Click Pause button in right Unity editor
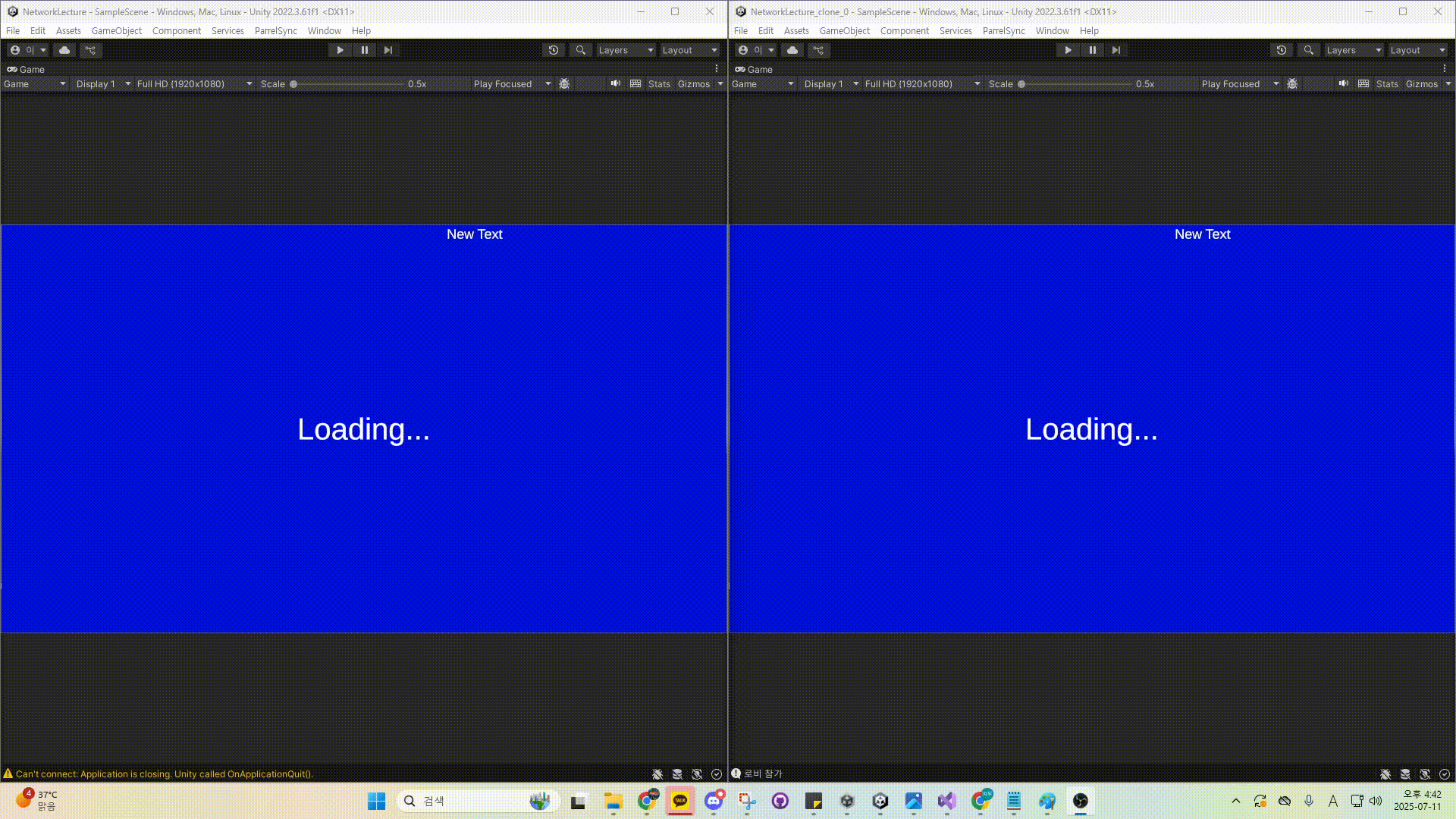Screen dimensions: 1456x819 (1092, 50)
